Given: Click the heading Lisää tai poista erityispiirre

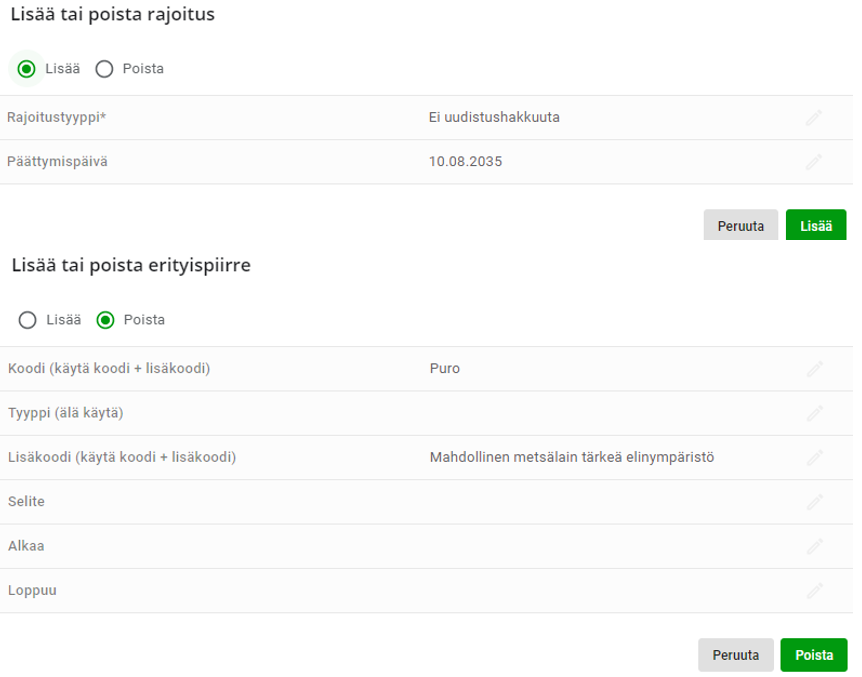Looking at the screenshot, I should coord(131,265).
